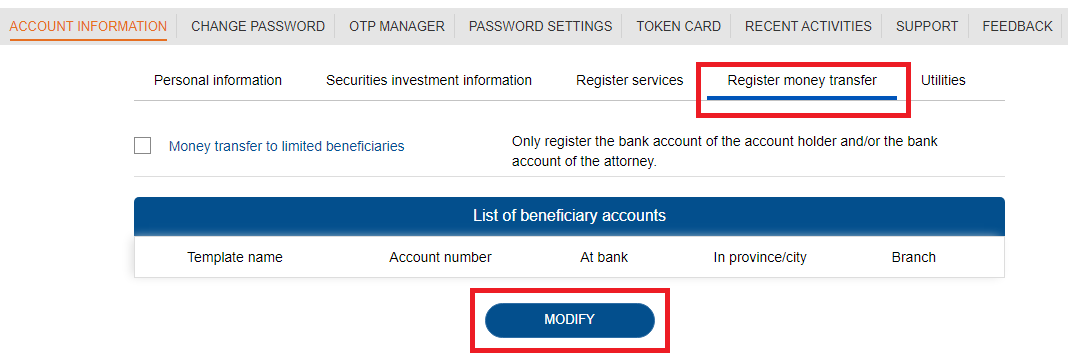
Task: Click the In province/city column header
Action: [760, 257]
